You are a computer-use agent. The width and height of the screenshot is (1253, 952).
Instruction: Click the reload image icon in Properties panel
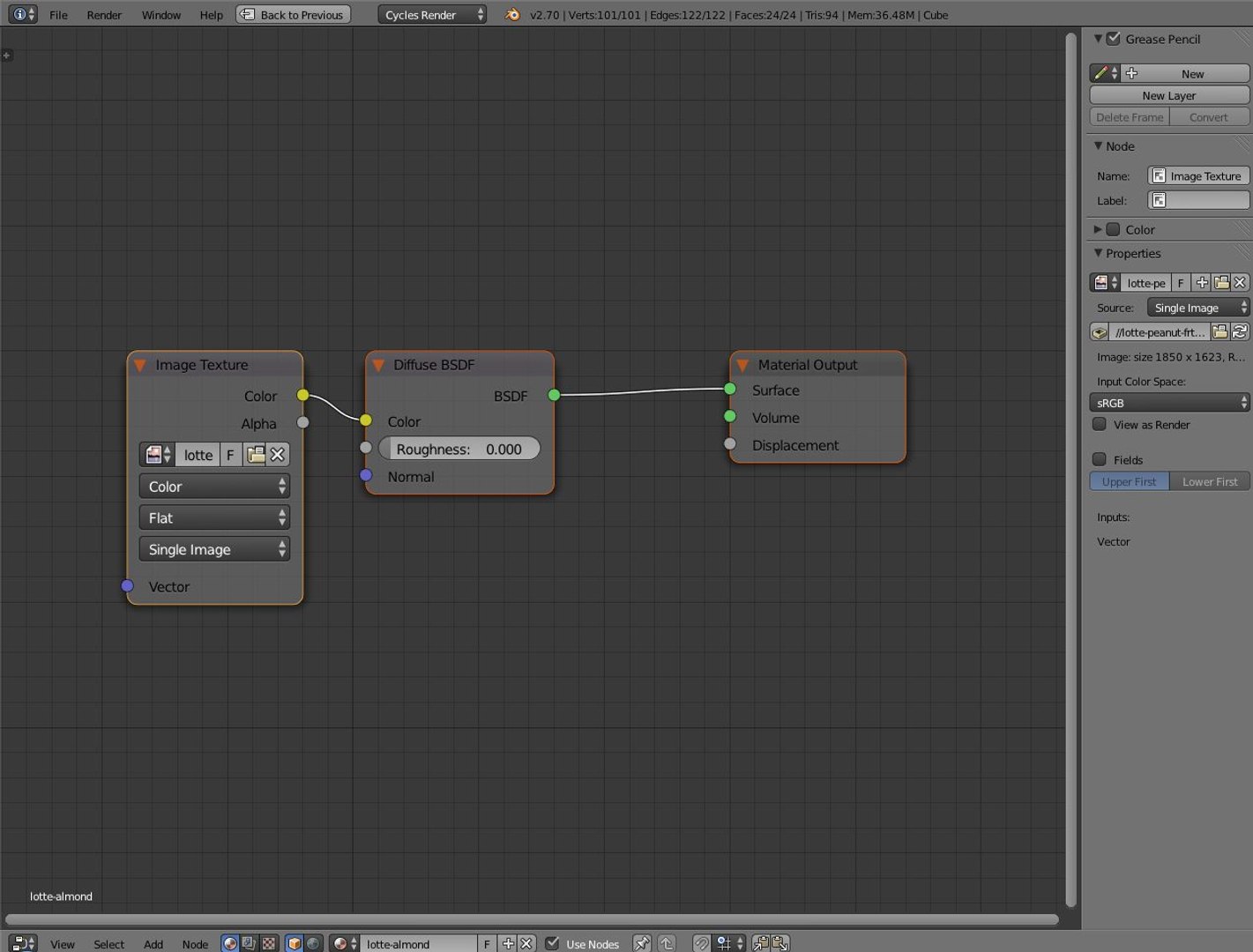point(1240,332)
